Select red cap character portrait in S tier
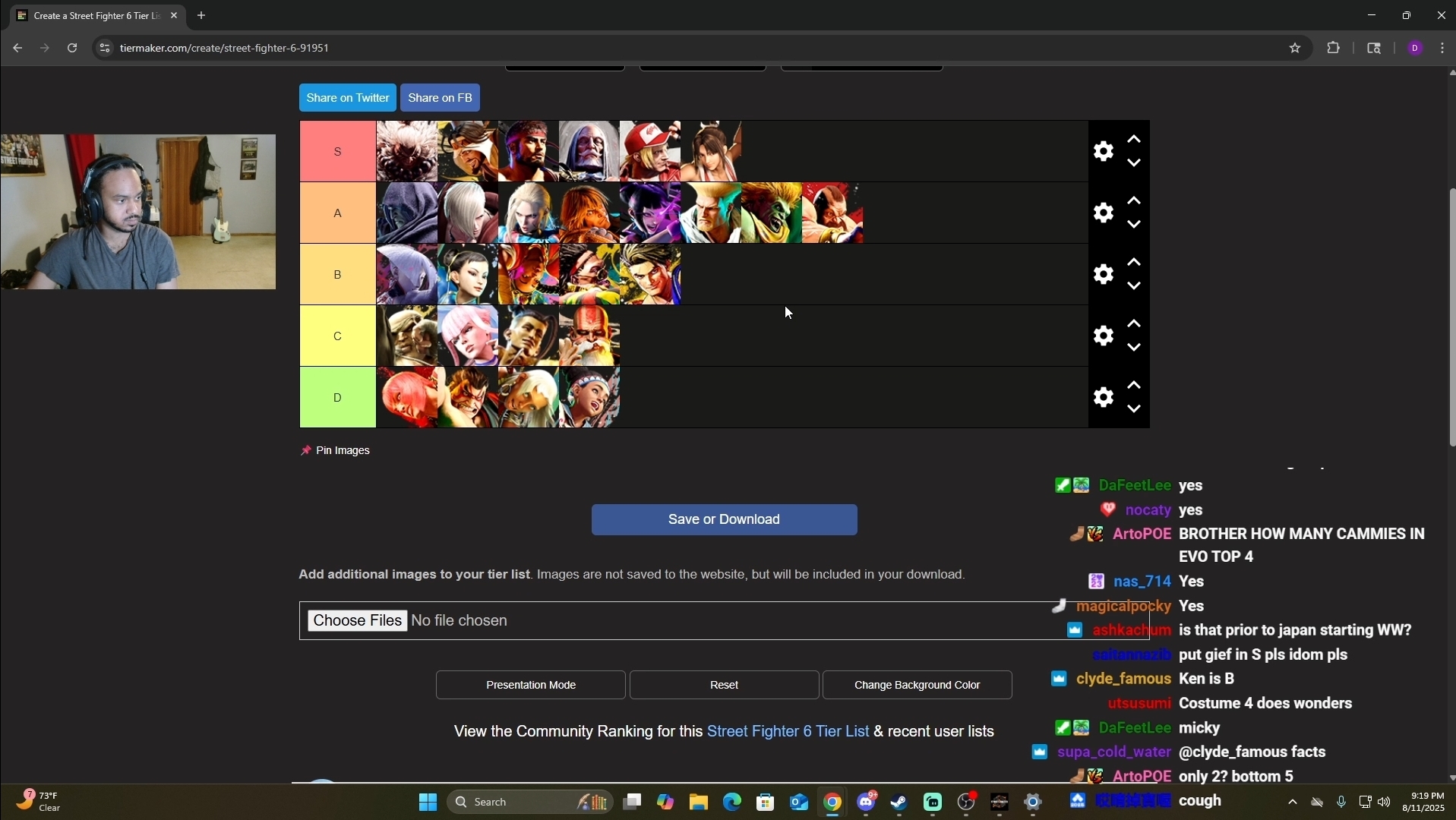1456x820 pixels. (650, 151)
